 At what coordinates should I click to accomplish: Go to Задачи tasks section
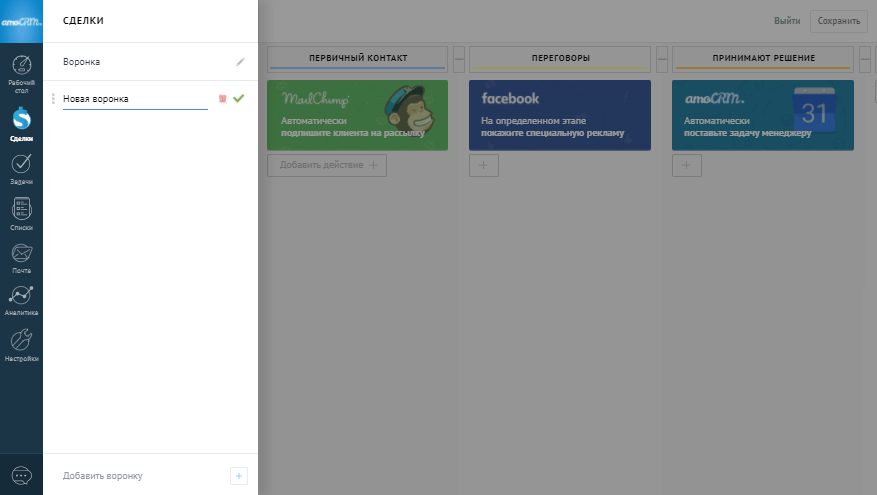coord(21,169)
